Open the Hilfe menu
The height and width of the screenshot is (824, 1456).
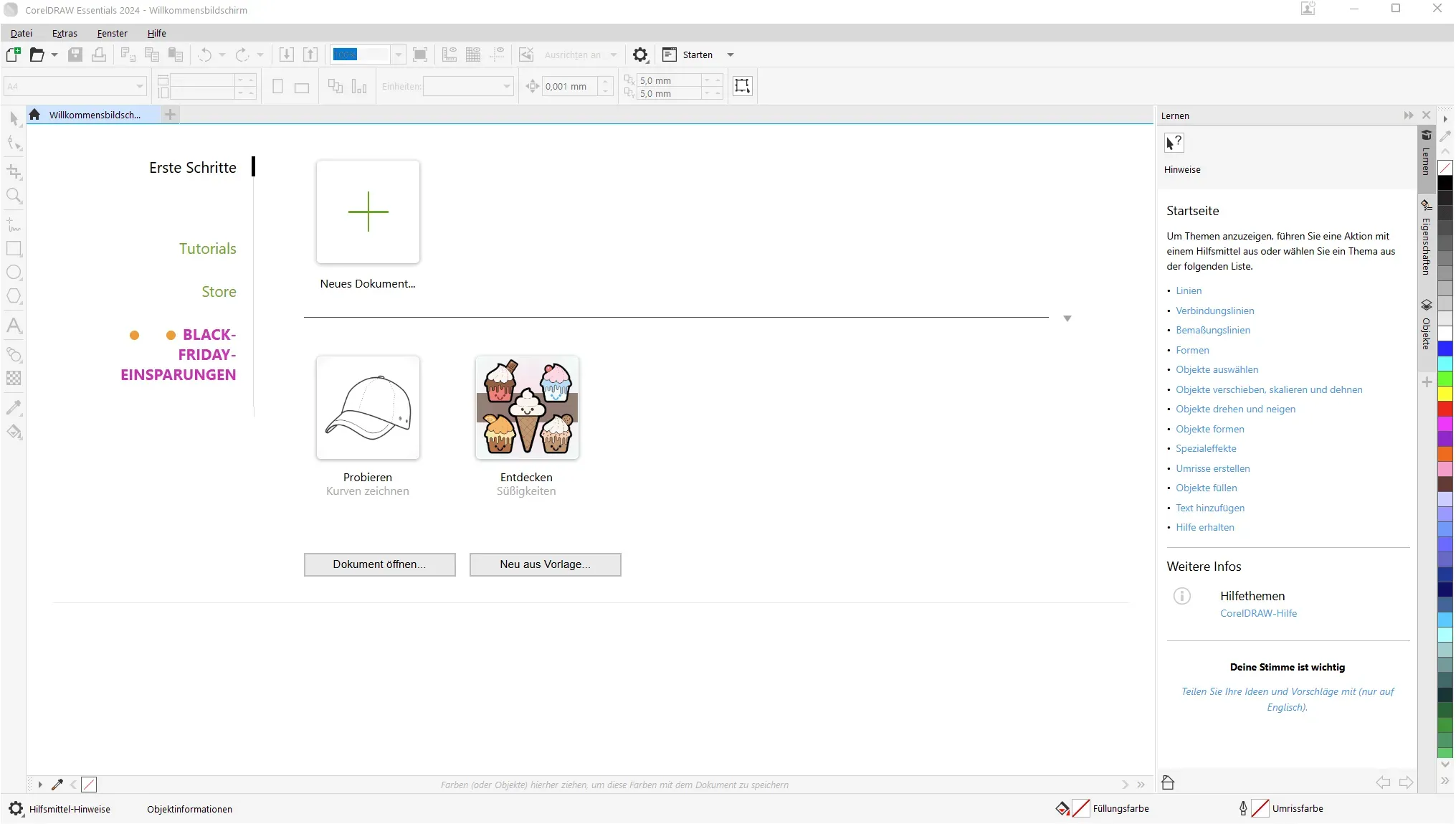(157, 33)
